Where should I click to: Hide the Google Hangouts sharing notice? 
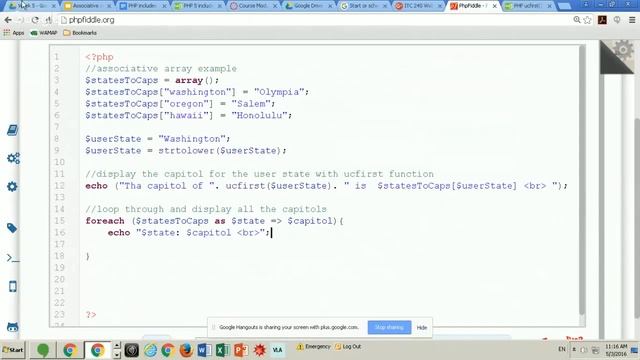point(422,327)
